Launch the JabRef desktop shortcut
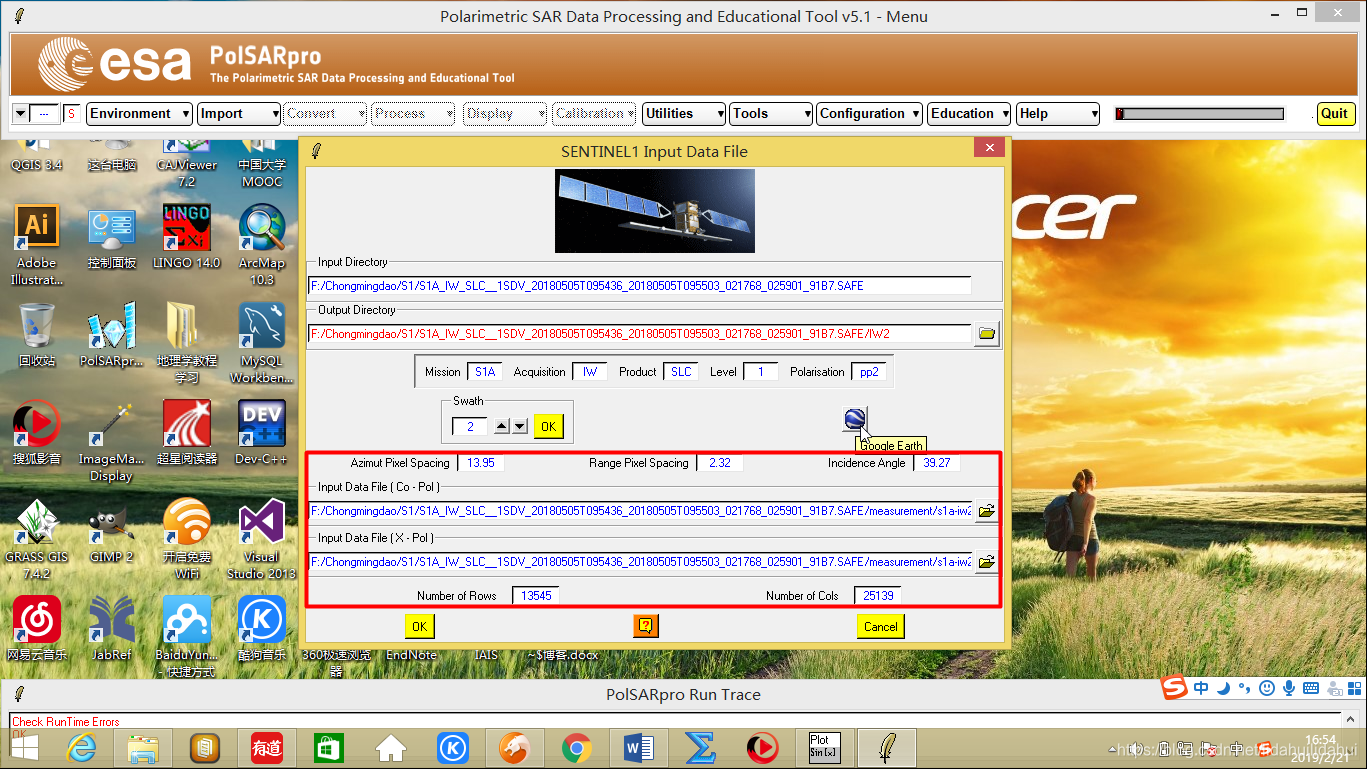This screenshot has width=1367, height=769. 111,629
